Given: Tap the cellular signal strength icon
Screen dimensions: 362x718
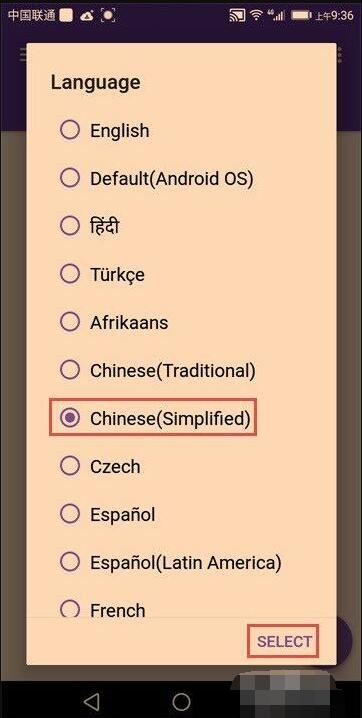Looking at the screenshot, I should point(277,15).
